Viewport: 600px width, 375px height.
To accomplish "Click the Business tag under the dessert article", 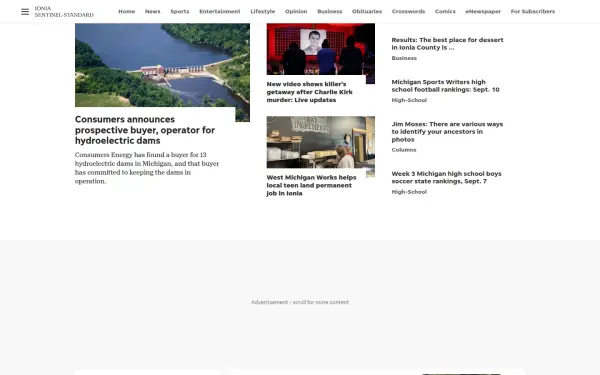I will click(x=404, y=58).
